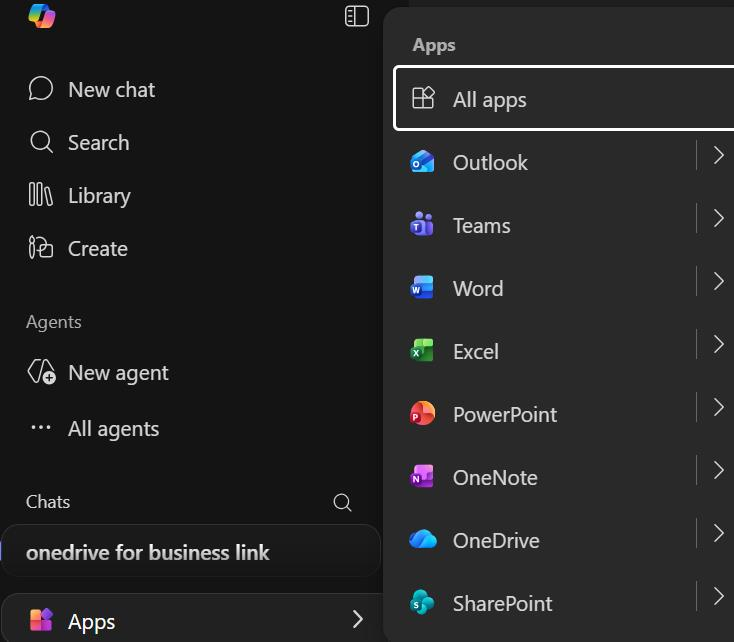Click the New agent icon

click(x=41, y=372)
